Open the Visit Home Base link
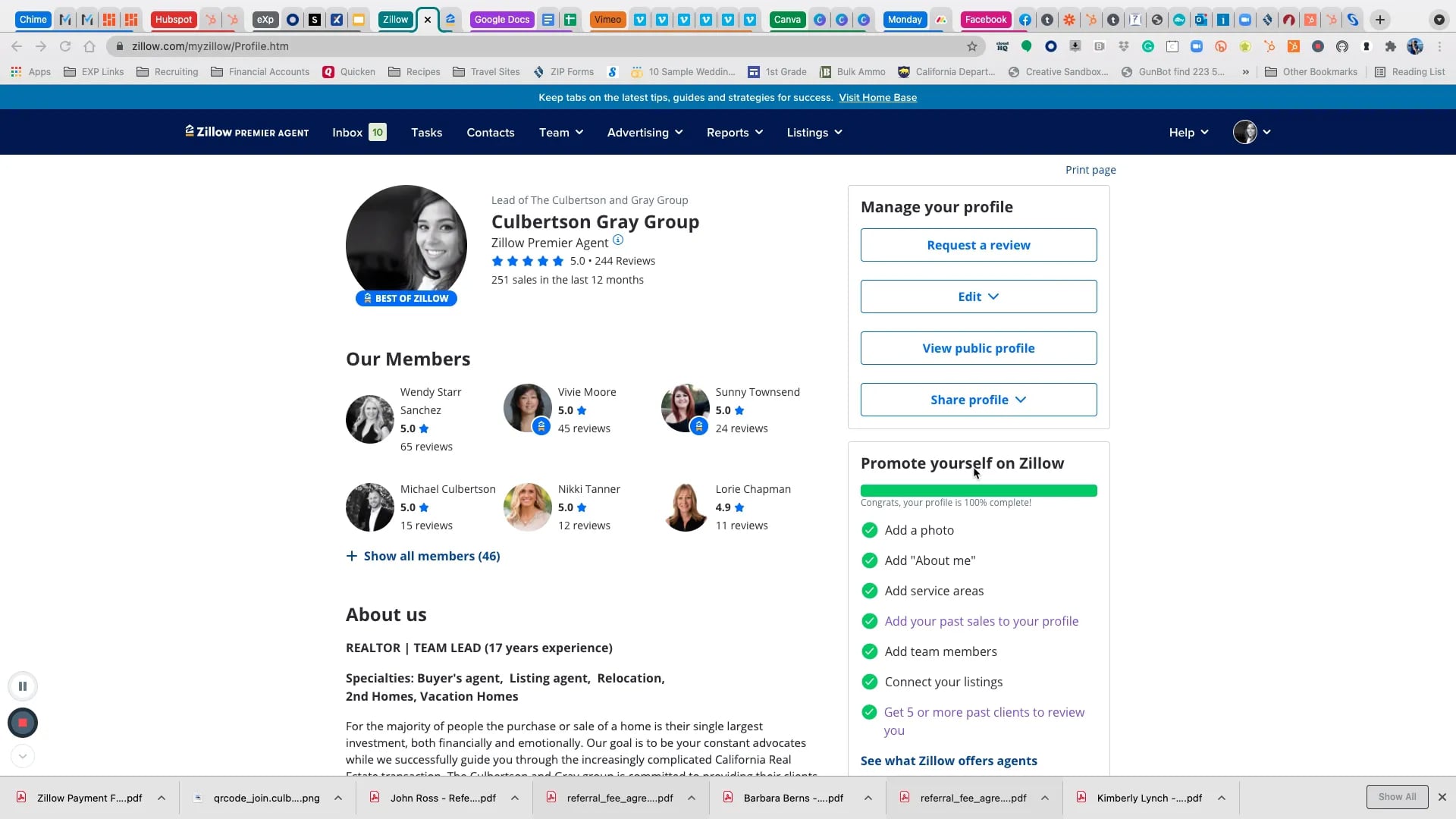 click(x=877, y=97)
